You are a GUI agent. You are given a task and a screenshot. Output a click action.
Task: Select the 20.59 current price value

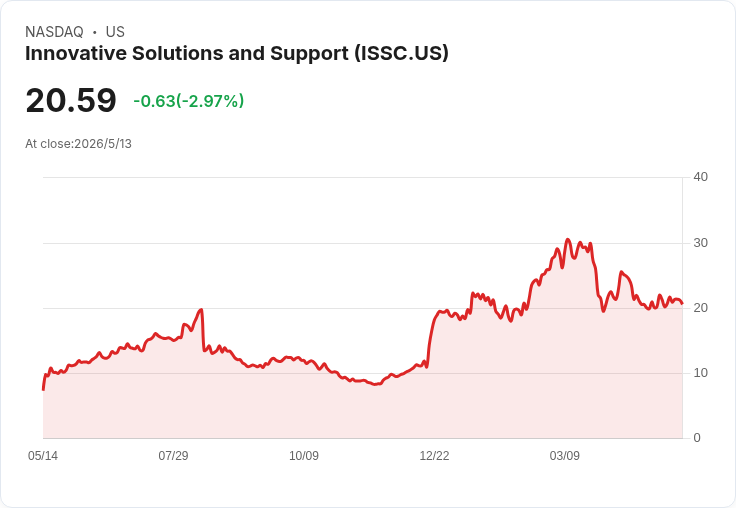(71, 100)
